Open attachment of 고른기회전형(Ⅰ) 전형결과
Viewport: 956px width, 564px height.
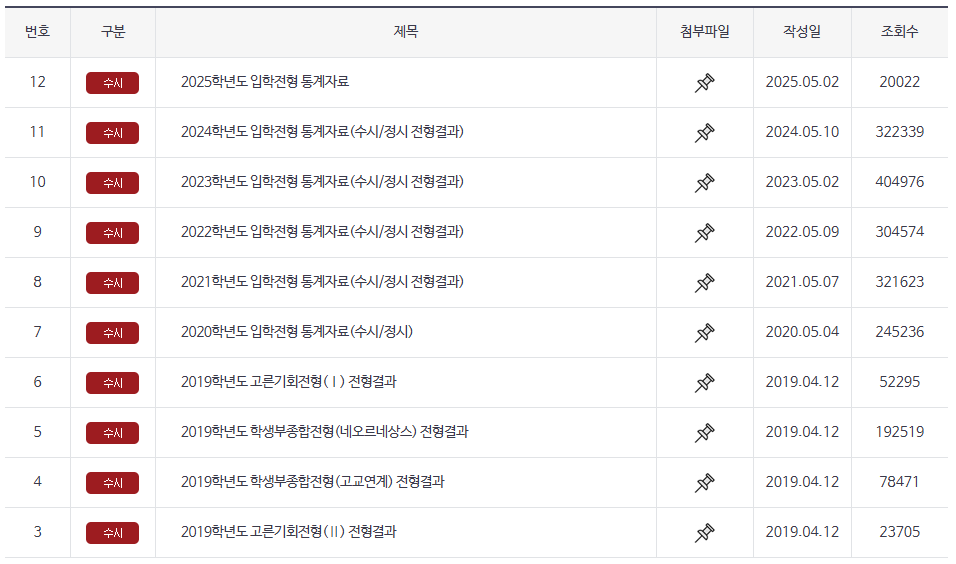(704, 382)
